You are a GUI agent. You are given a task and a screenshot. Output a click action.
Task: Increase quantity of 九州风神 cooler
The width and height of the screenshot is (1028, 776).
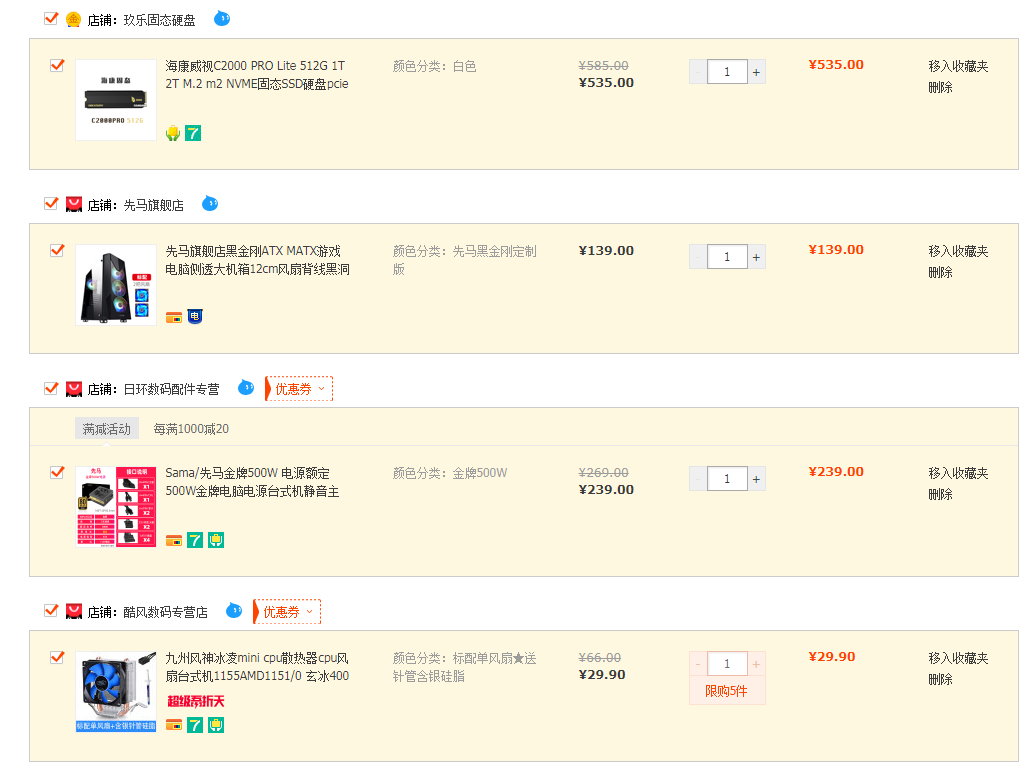[757, 664]
